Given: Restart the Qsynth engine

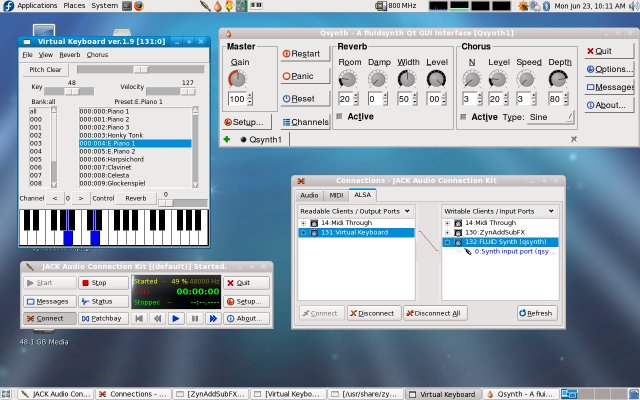Looking at the screenshot, I should coord(305,53).
